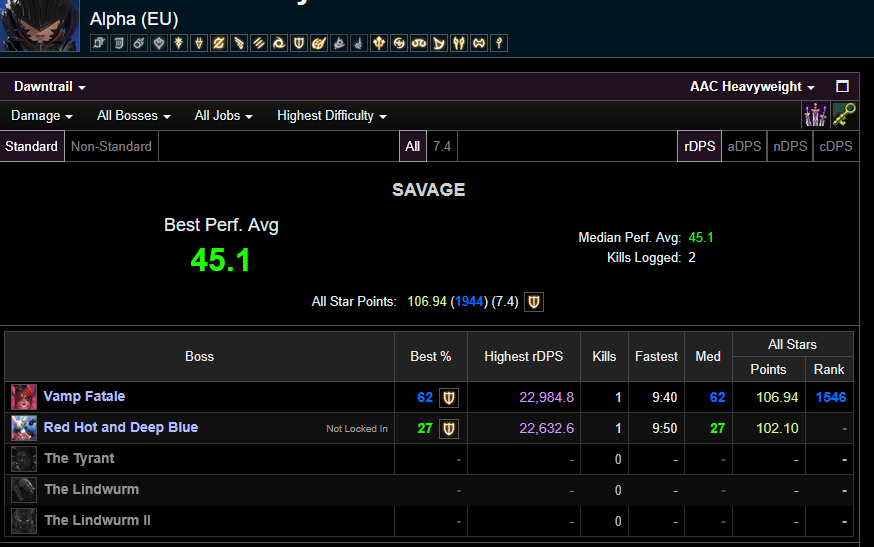Click the 1944 all star rank link
Viewport: 874px width, 547px height.
(x=469, y=302)
